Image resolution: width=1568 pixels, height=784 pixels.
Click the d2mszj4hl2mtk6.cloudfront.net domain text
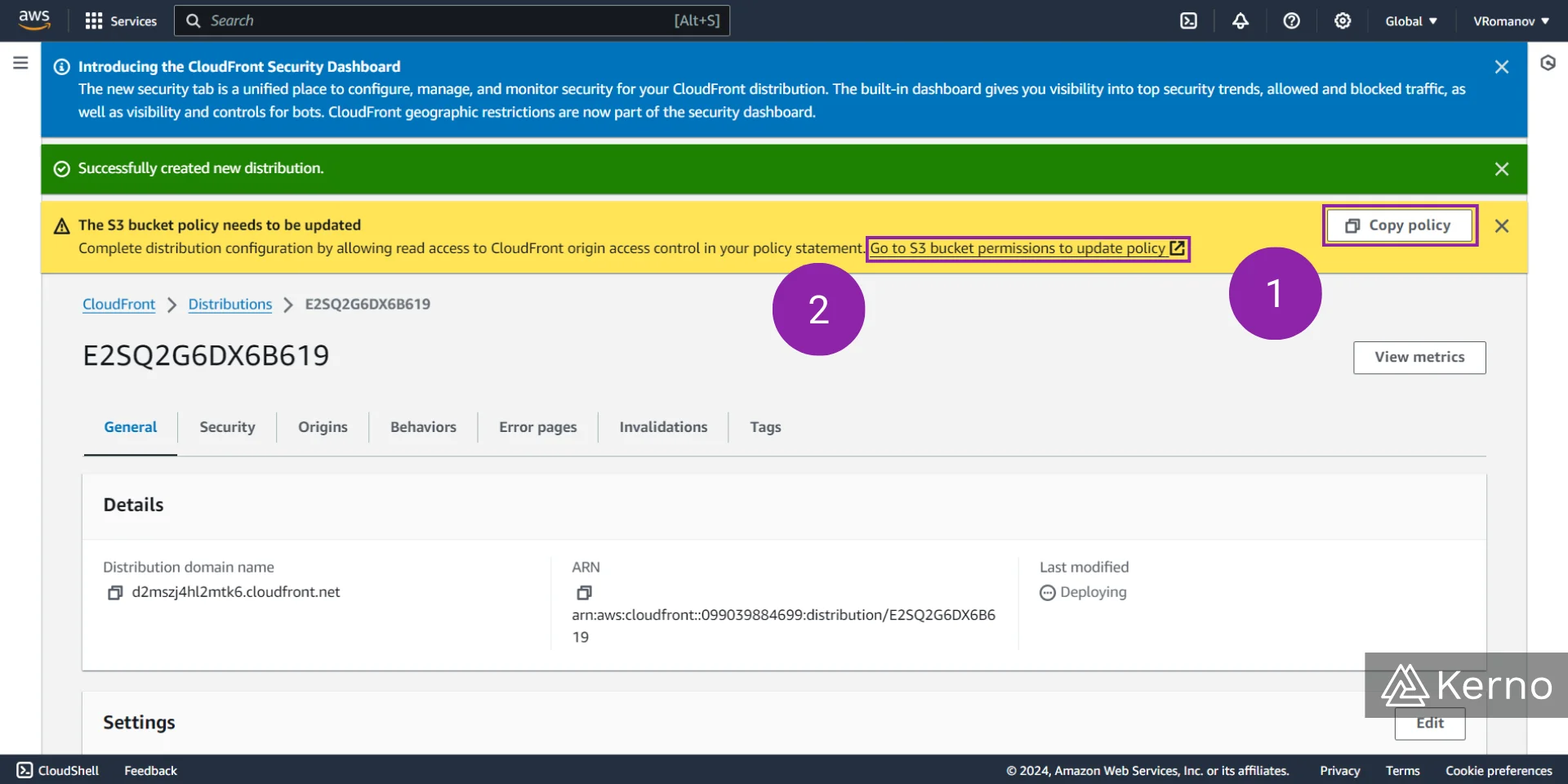click(x=236, y=592)
